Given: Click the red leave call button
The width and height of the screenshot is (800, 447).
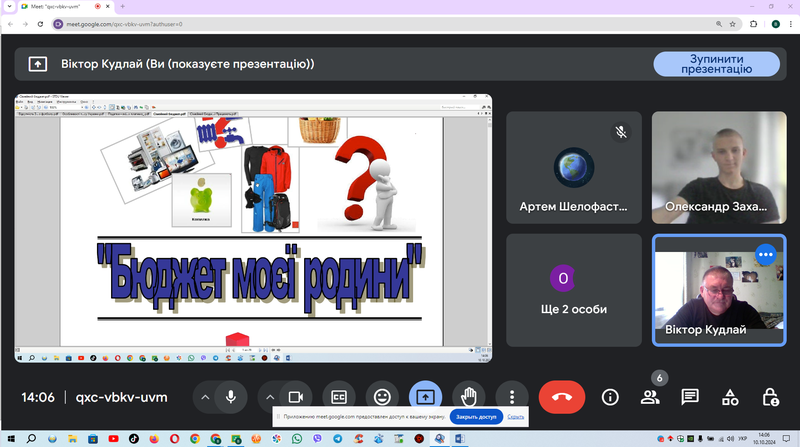Looking at the screenshot, I should [x=562, y=397].
